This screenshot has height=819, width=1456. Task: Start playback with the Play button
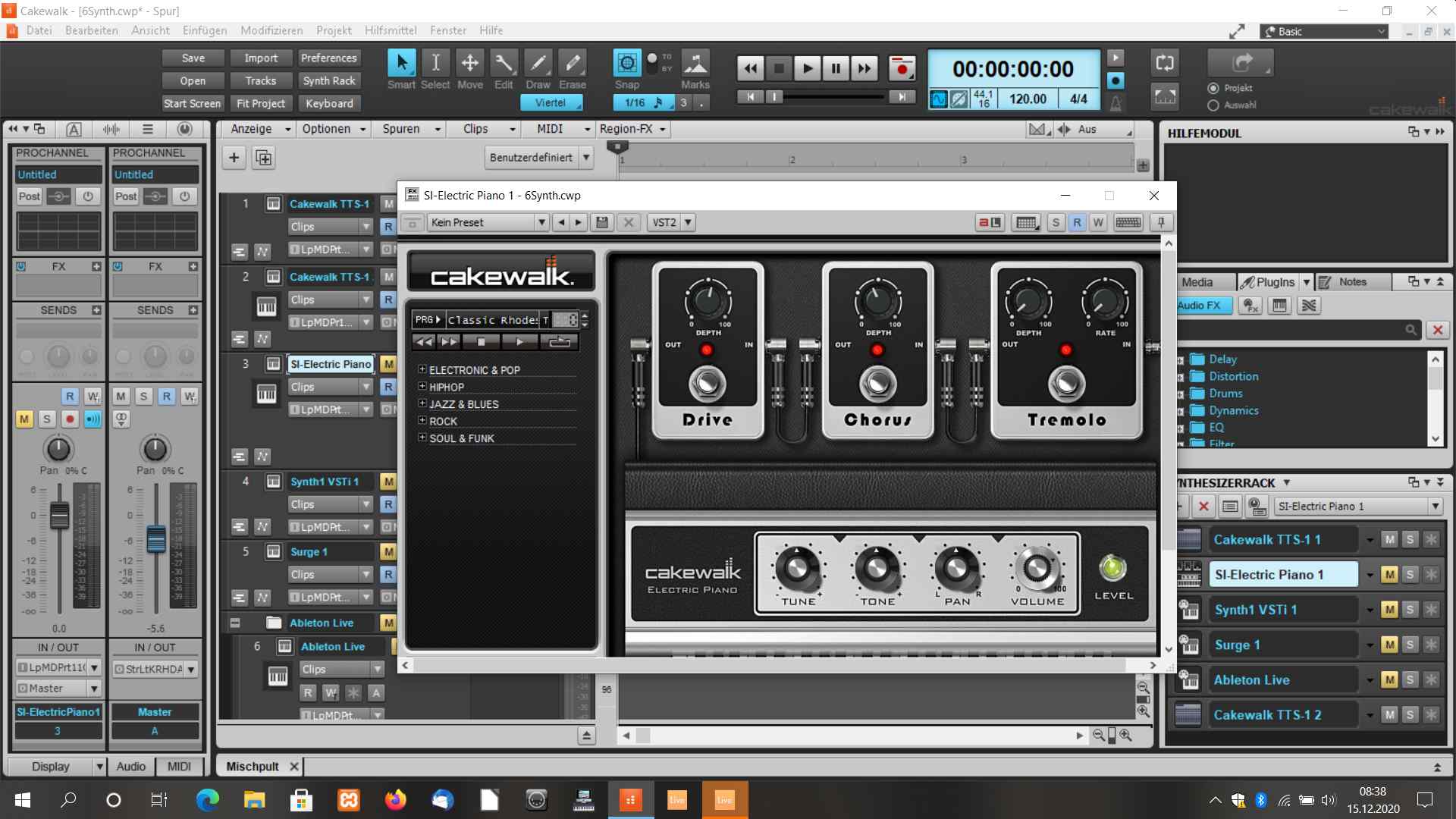point(807,69)
